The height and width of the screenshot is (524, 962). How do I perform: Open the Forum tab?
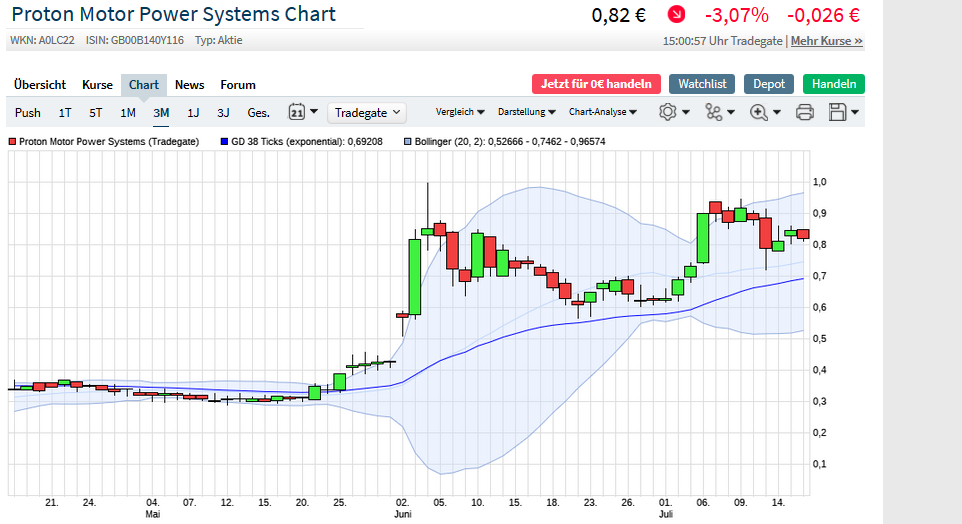click(x=238, y=85)
